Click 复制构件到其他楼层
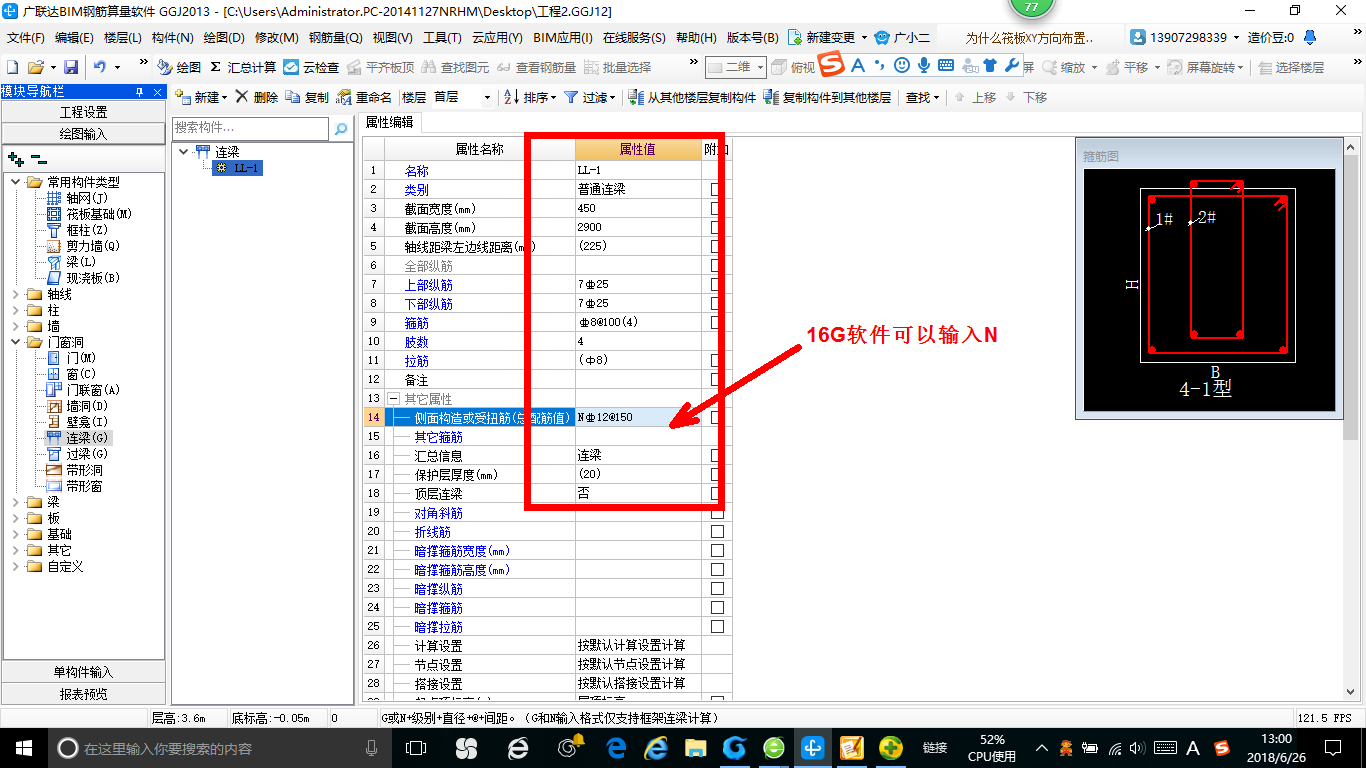 [x=827, y=97]
